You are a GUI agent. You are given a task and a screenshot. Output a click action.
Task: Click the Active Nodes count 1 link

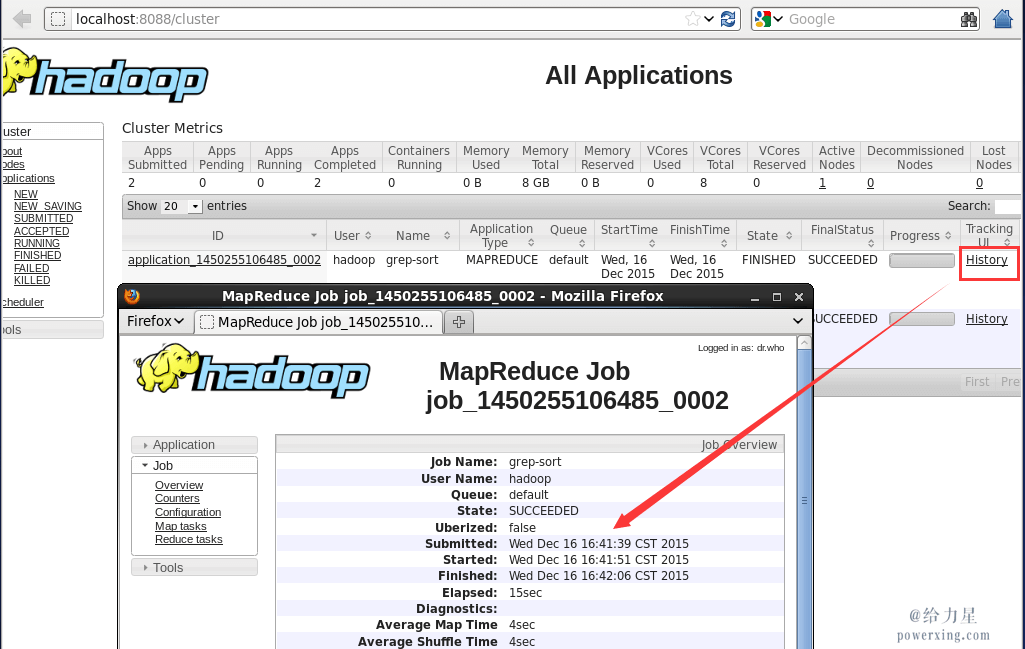click(x=822, y=183)
